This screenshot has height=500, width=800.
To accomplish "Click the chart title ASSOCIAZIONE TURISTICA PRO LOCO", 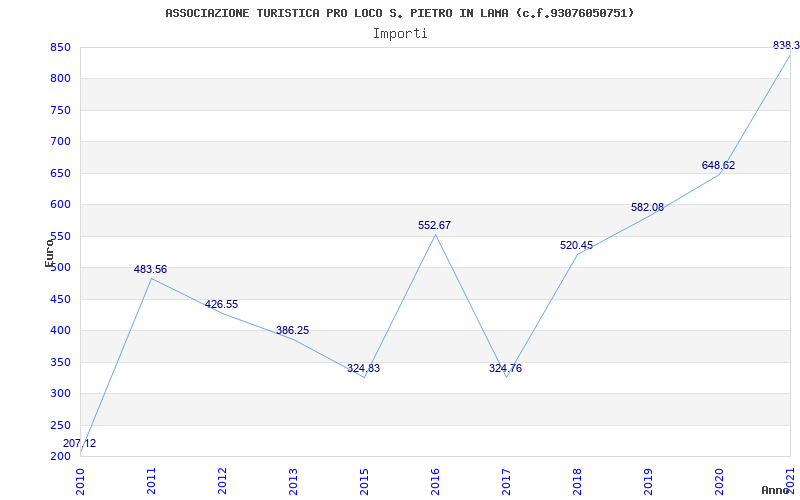I will [399, 13].
